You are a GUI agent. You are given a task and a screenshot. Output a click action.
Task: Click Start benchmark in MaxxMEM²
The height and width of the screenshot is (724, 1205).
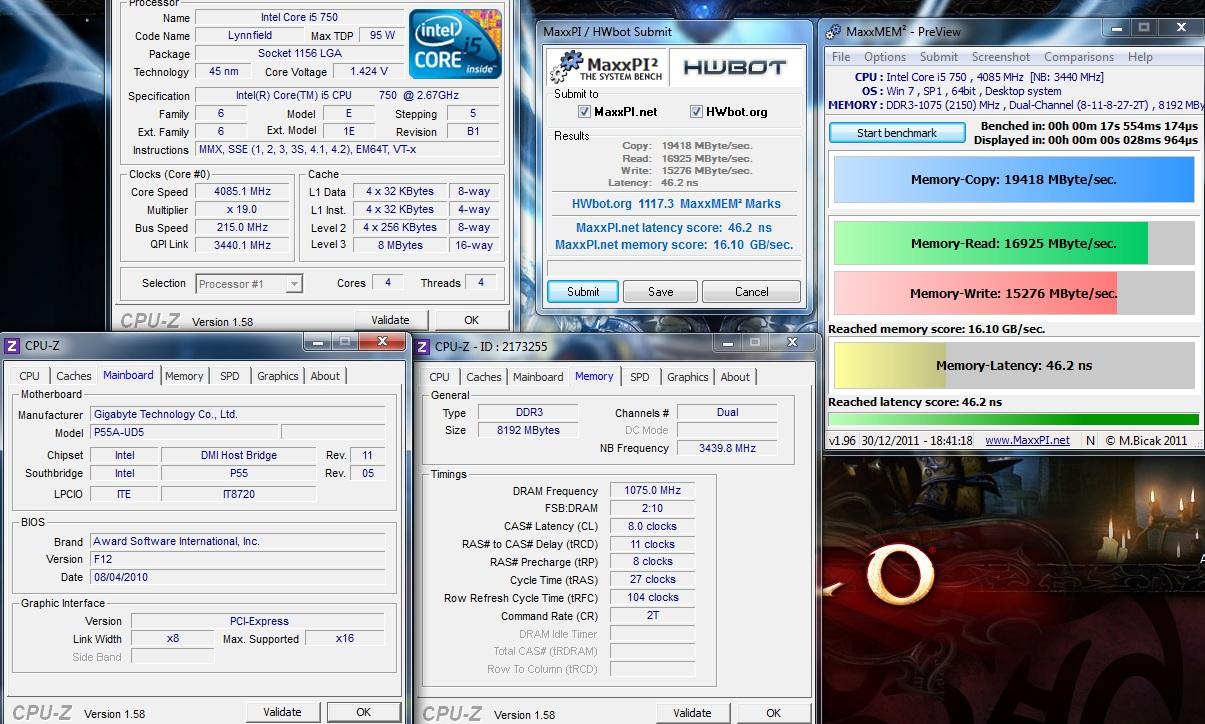pos(897,133)
